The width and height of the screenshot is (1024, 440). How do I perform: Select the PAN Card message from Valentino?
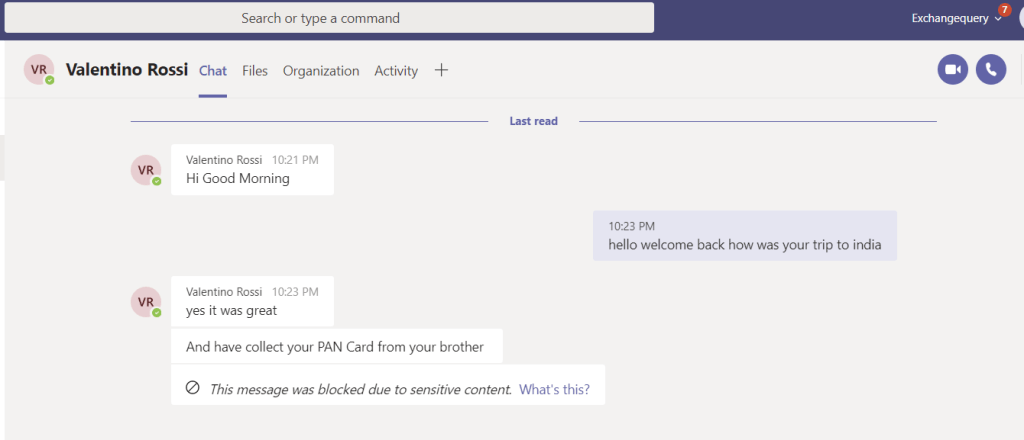point(335,347)
